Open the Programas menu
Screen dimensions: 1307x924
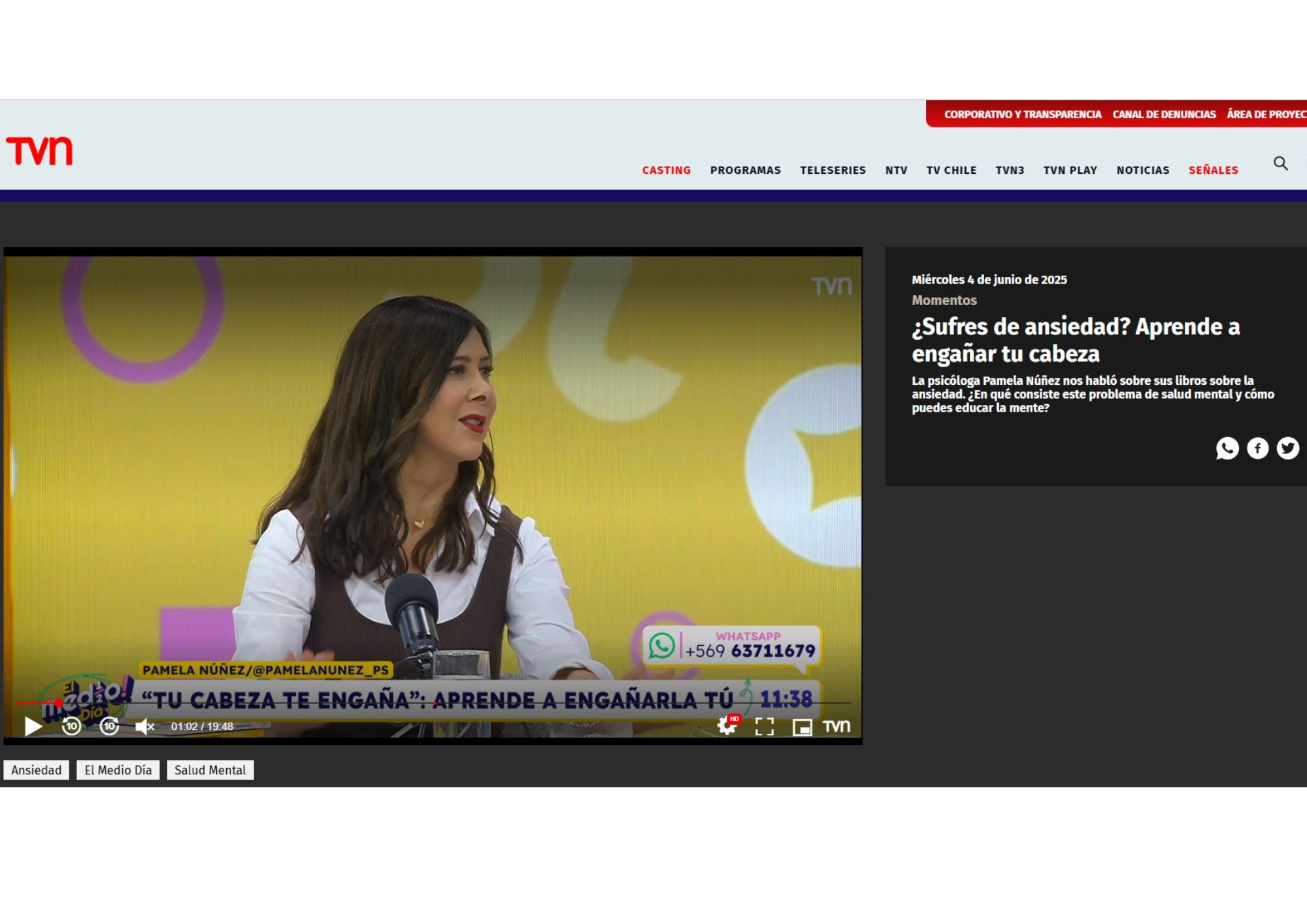tap(745, 170)
